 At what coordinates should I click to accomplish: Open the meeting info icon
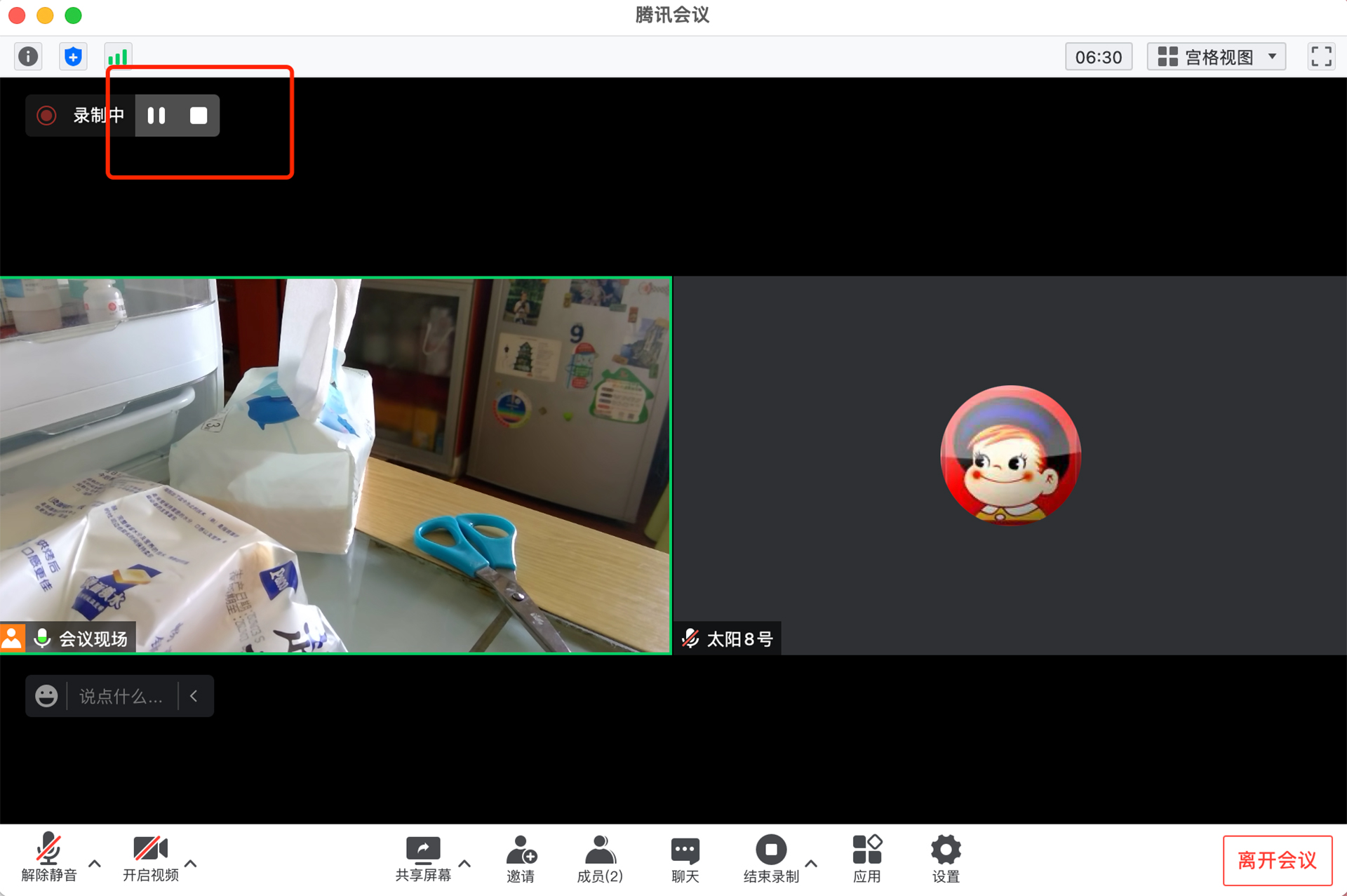coord(28,56)
